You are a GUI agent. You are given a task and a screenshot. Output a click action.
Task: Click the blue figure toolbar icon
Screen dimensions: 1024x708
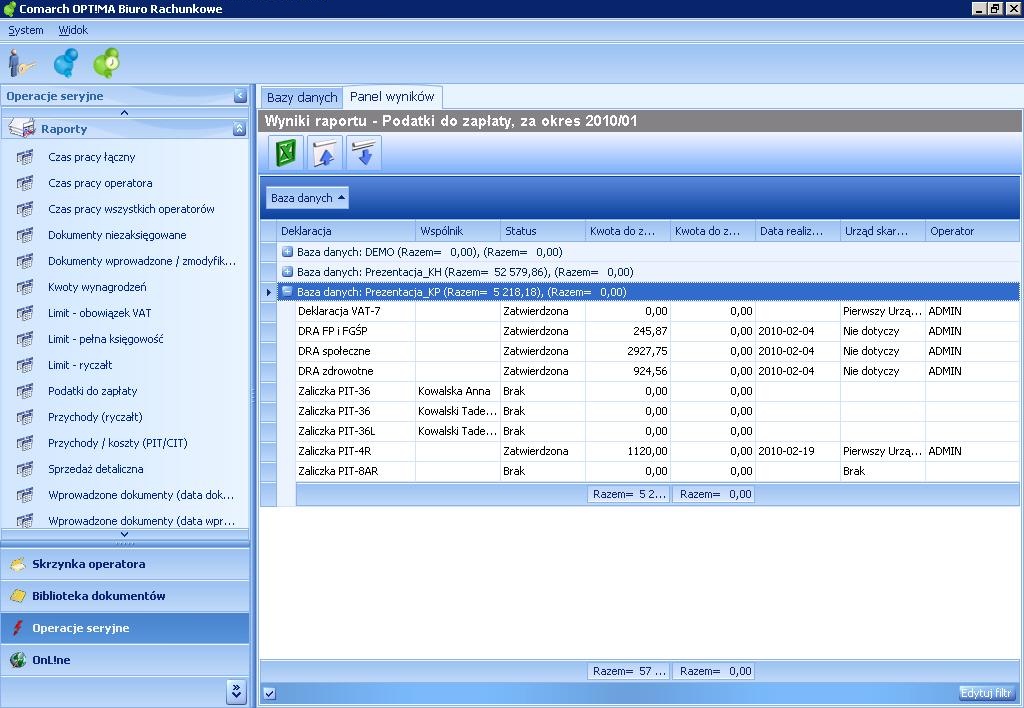(x=65, y=63)
